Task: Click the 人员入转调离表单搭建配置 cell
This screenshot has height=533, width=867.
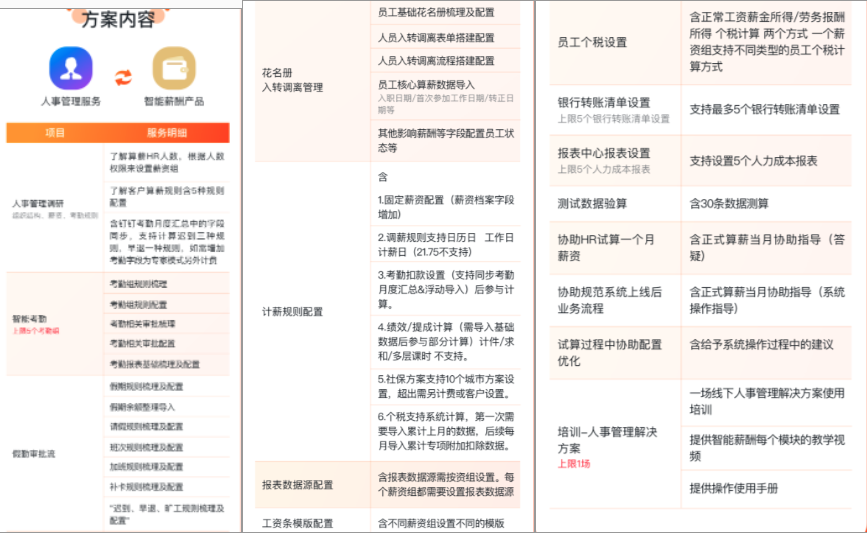Action: tap(436, 38)
